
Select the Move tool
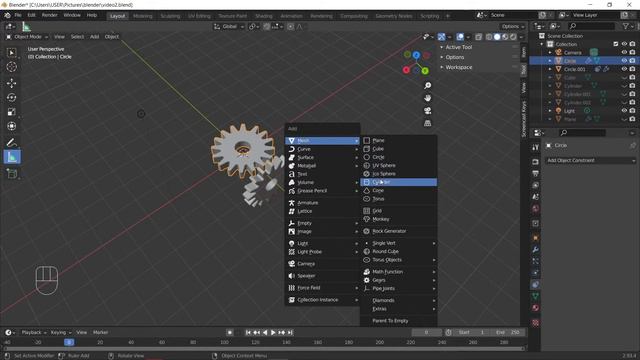[11, 83]
